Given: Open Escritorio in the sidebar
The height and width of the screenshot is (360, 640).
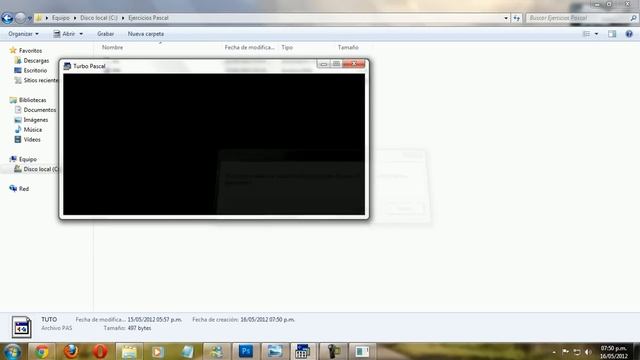Looking at the screenshot, I should coord(35,70).
